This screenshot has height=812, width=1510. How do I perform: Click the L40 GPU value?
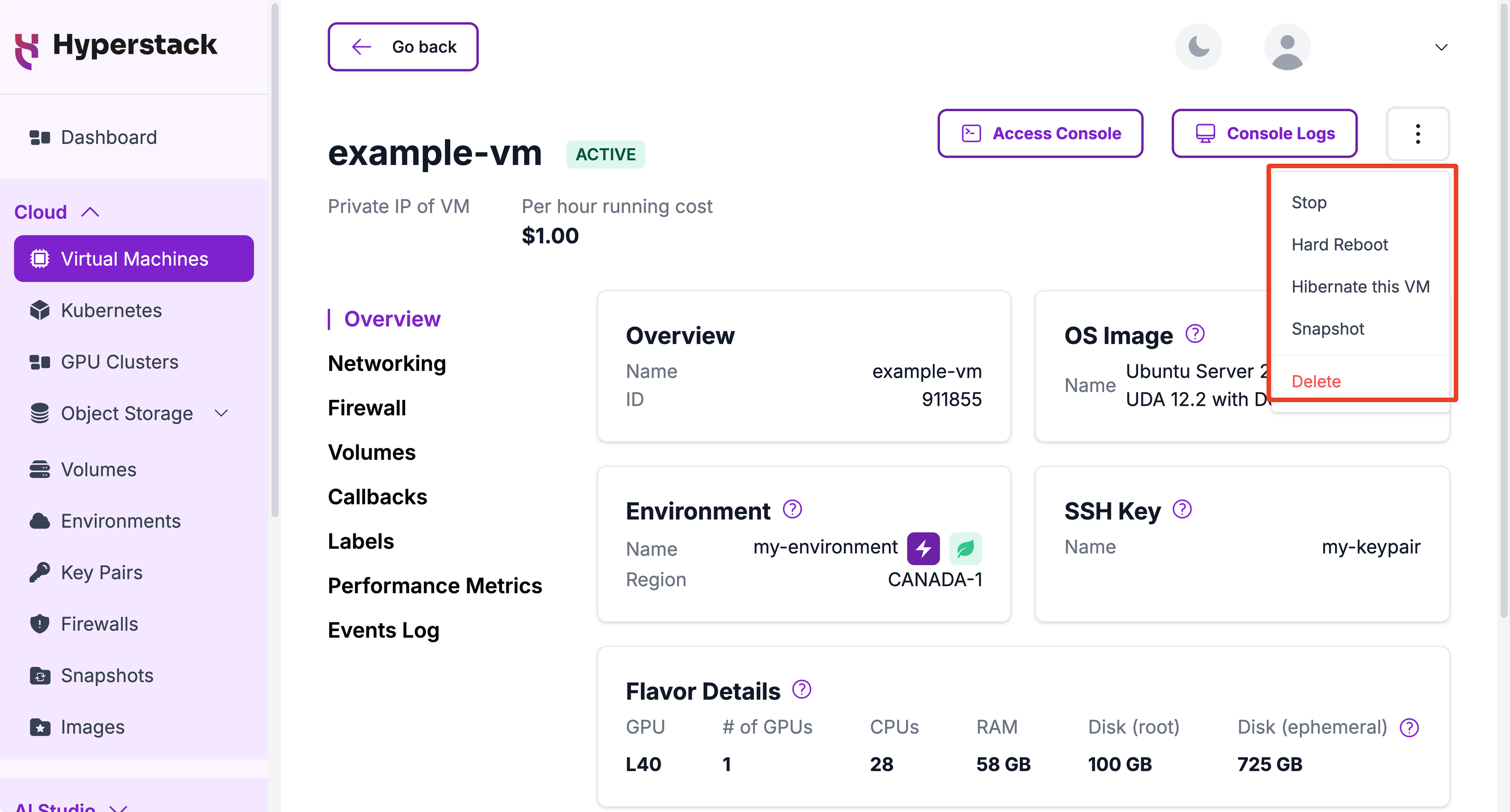[643, 764]
